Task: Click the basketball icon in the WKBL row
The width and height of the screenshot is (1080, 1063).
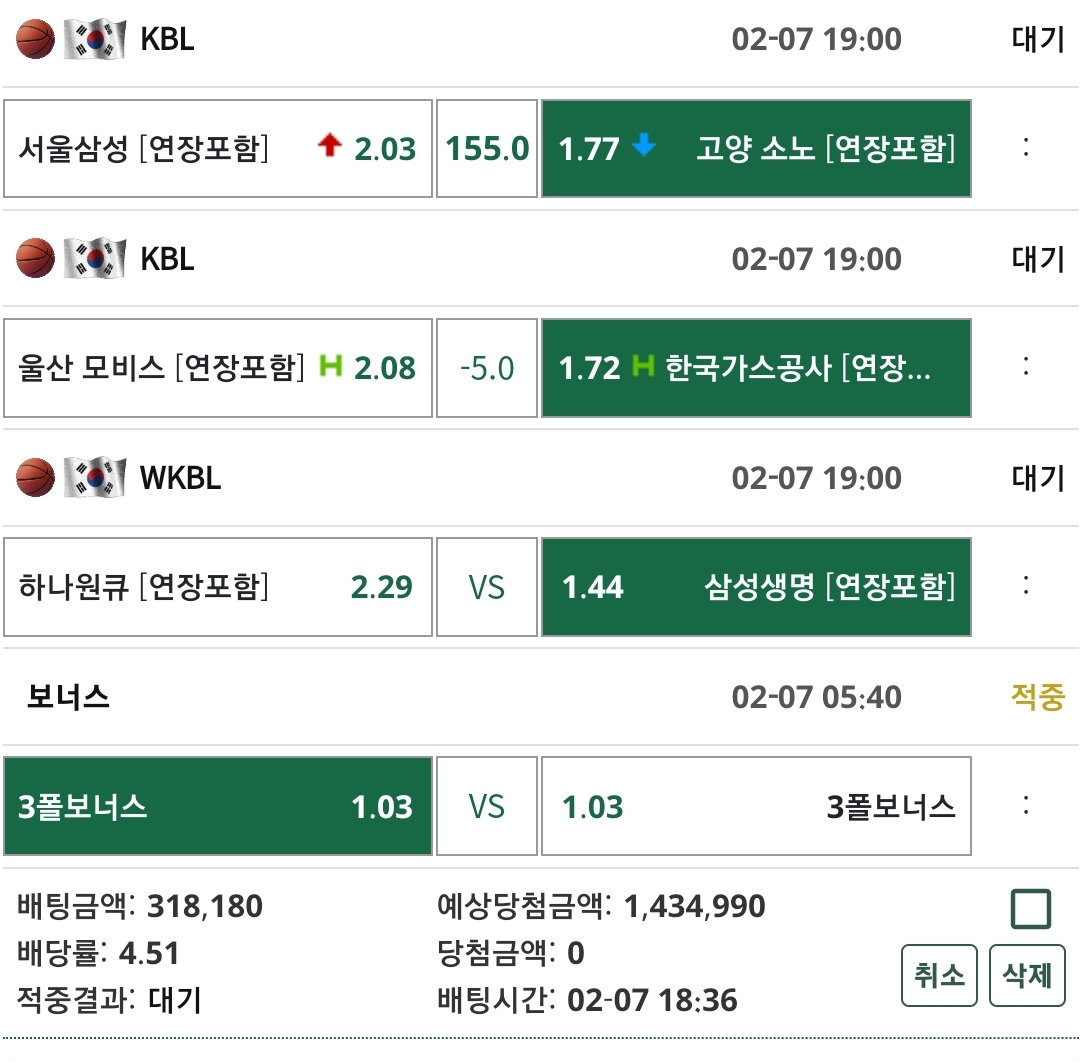Action: (x=36, y=478)
